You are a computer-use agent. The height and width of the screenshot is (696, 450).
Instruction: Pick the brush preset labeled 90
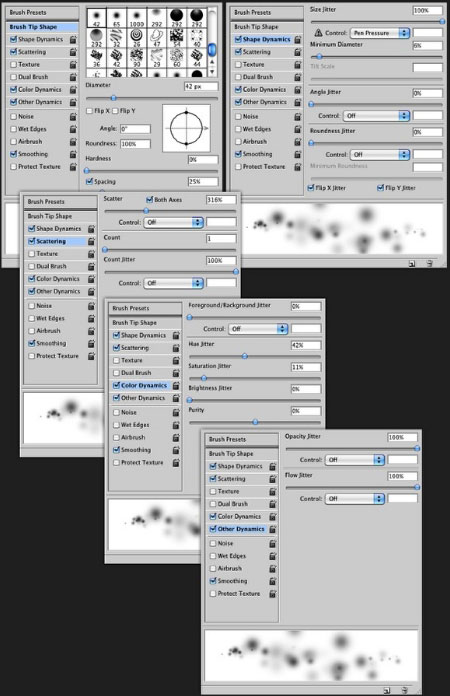pos(136,58)
